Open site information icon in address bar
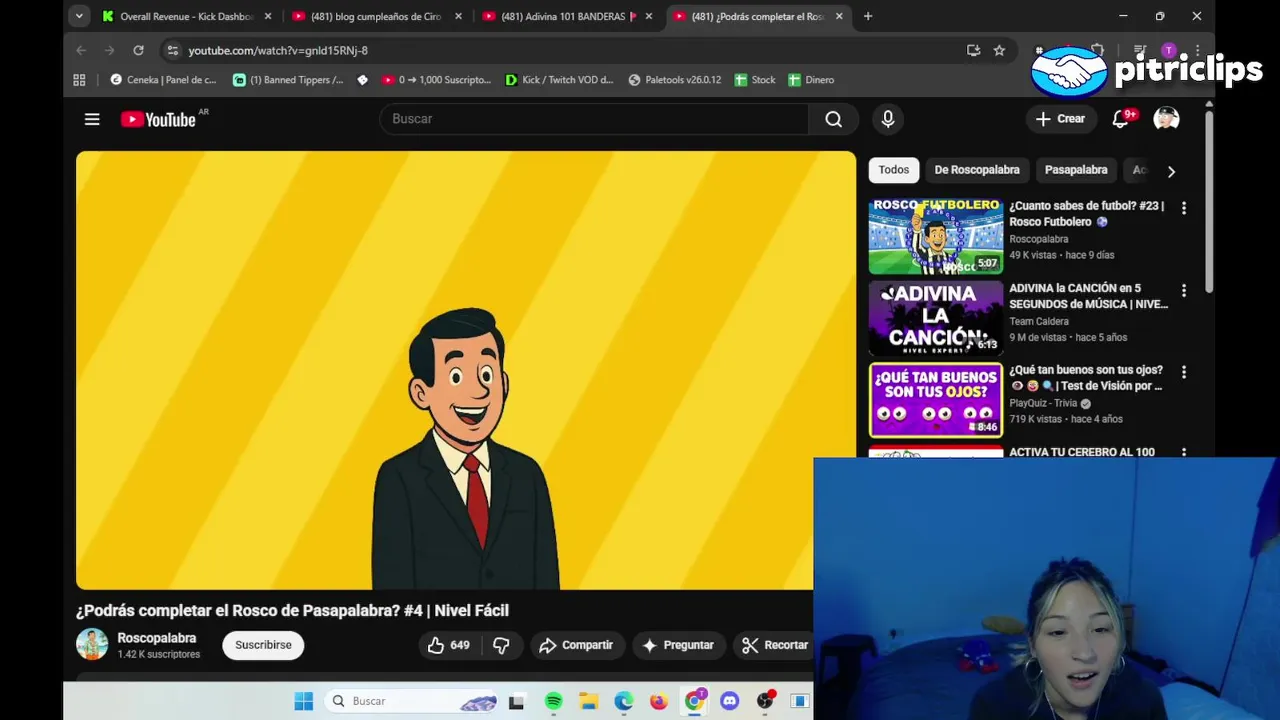 (x=173, y=50)
